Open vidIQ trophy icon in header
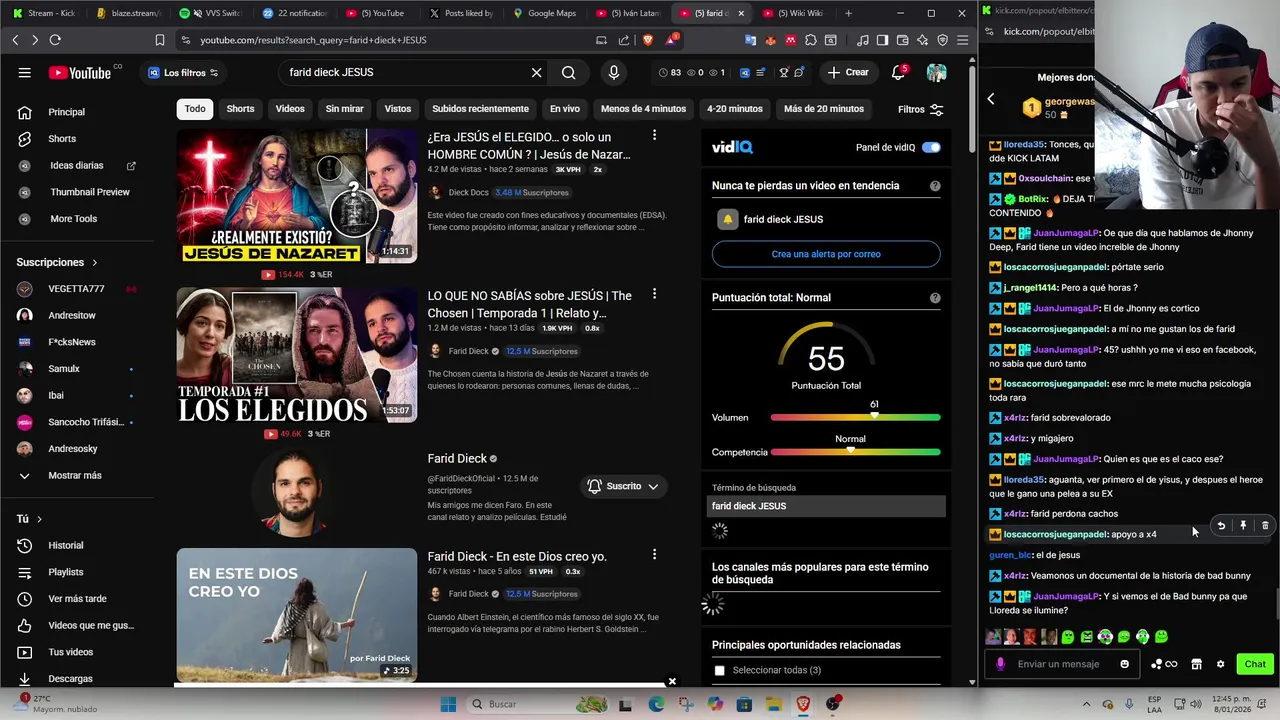This screenshot has height=720, width=1280. point(784,72)
